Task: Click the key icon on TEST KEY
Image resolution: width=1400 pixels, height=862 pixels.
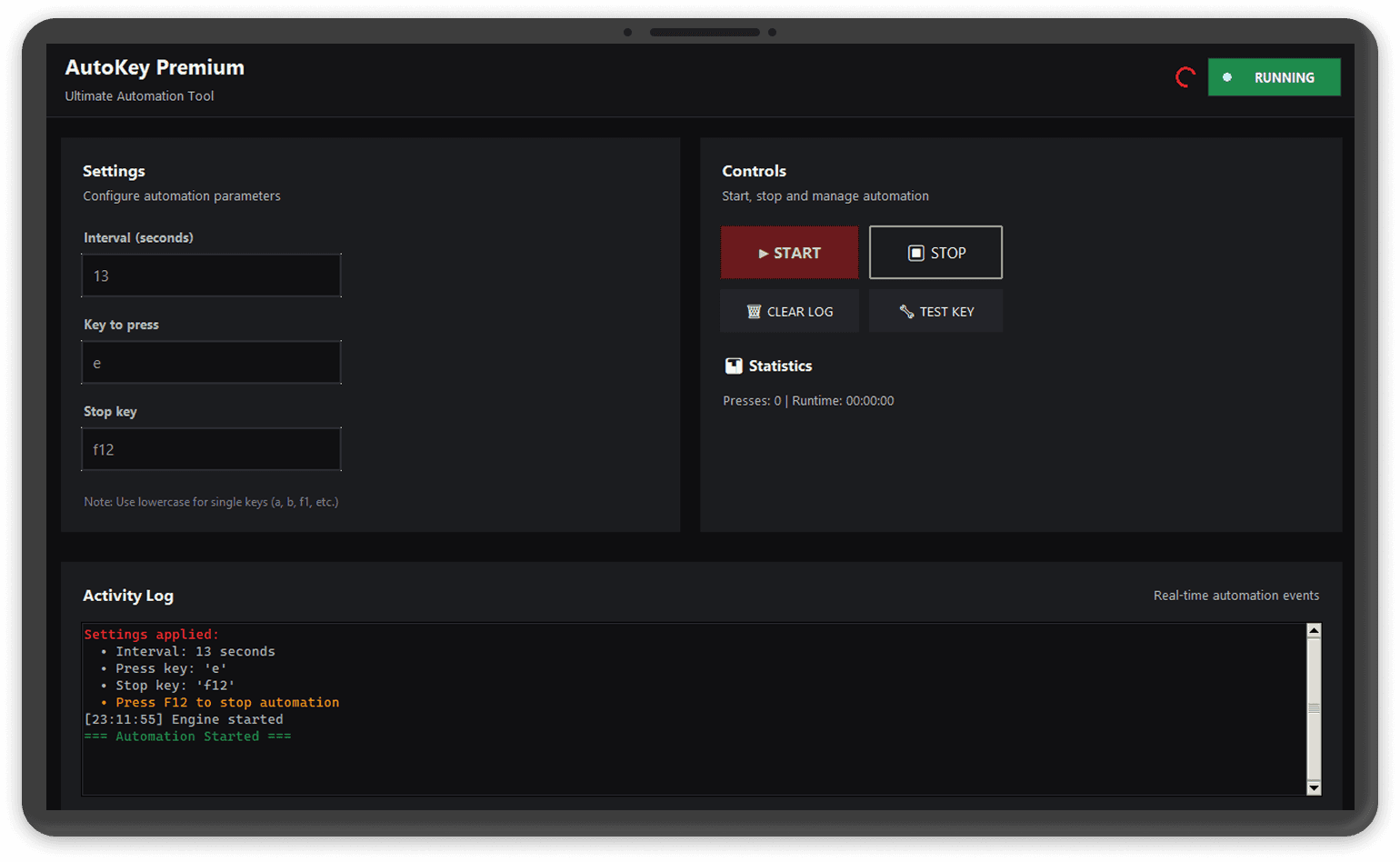Action: pos(906,311)
